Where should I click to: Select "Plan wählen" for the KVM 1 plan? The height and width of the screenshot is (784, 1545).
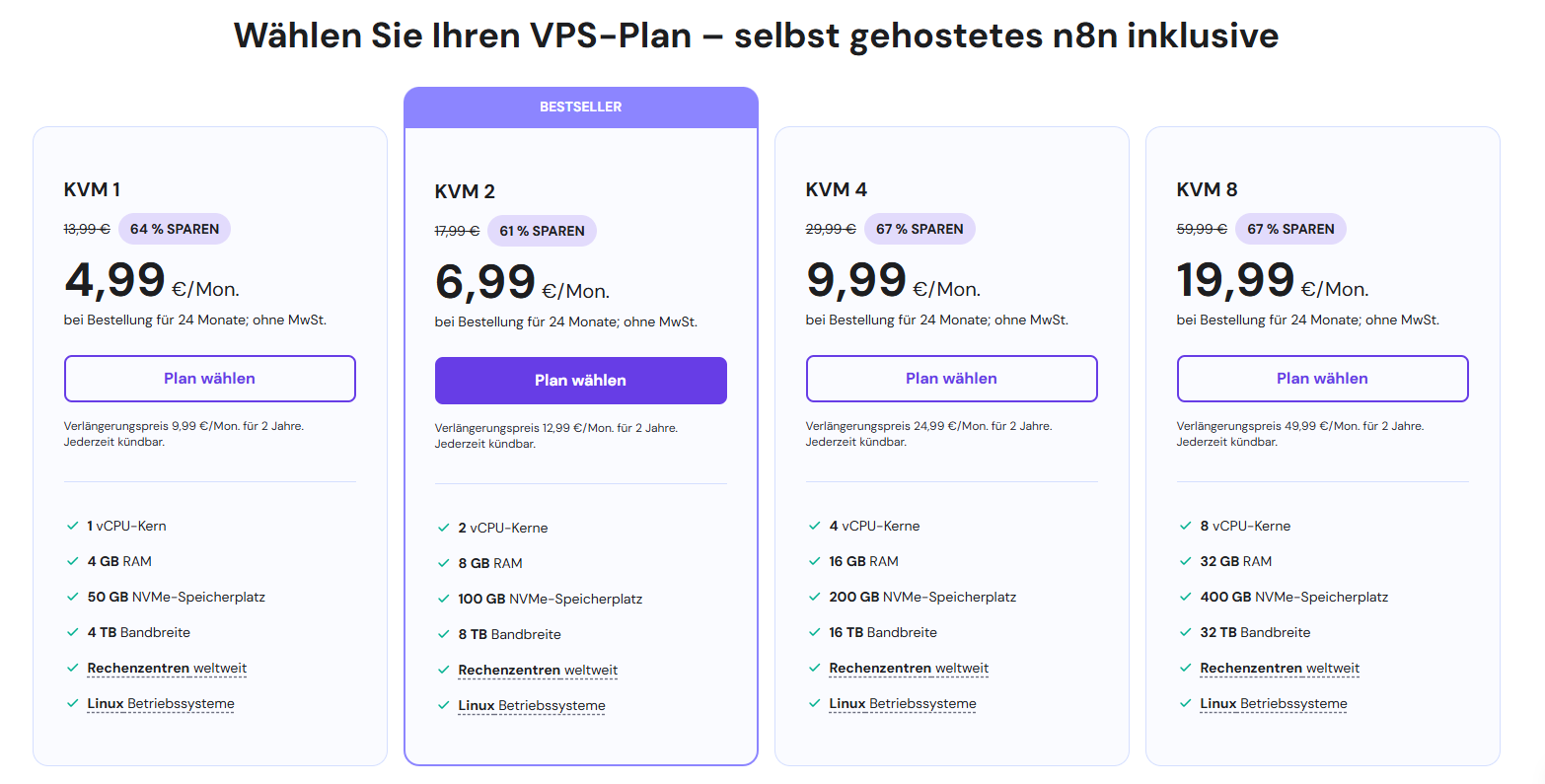[209, 379]
